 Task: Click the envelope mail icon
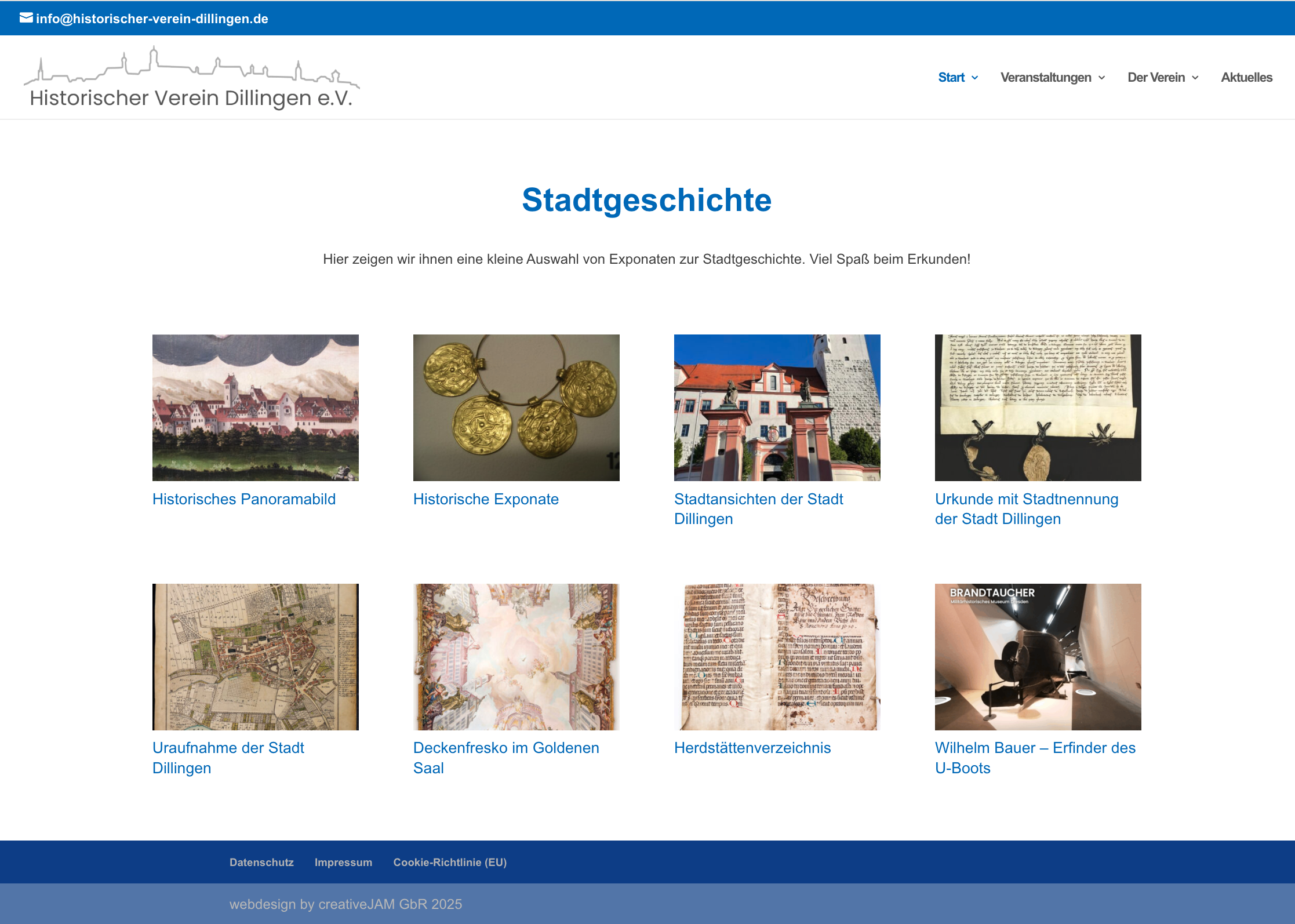(x=26, y=18)
